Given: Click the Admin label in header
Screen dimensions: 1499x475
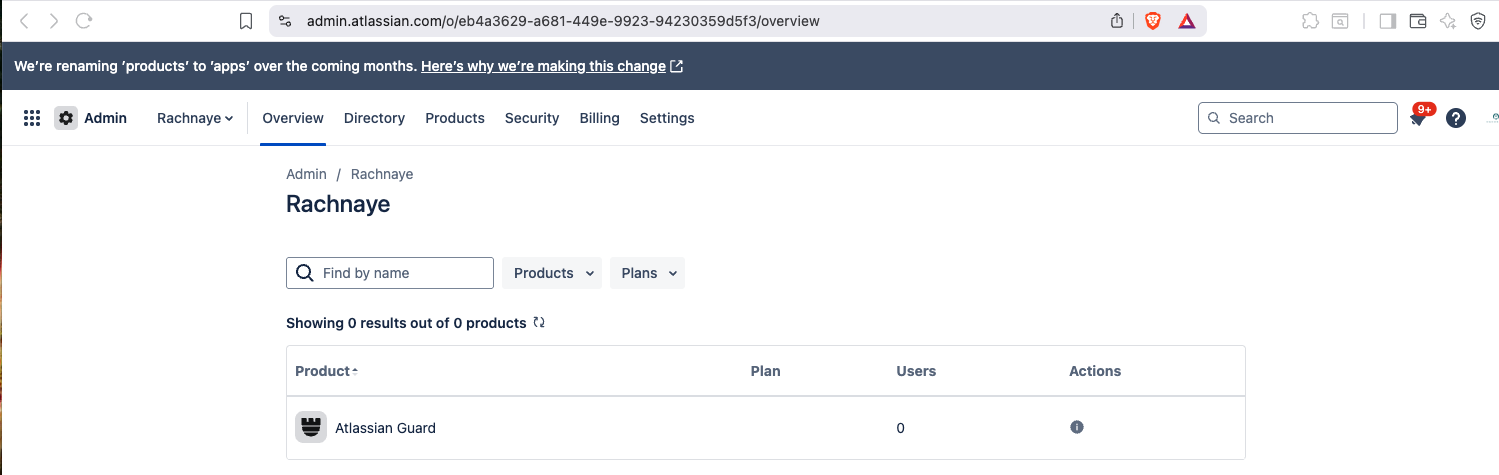Looking at the screenshot, I should point(105,118).
